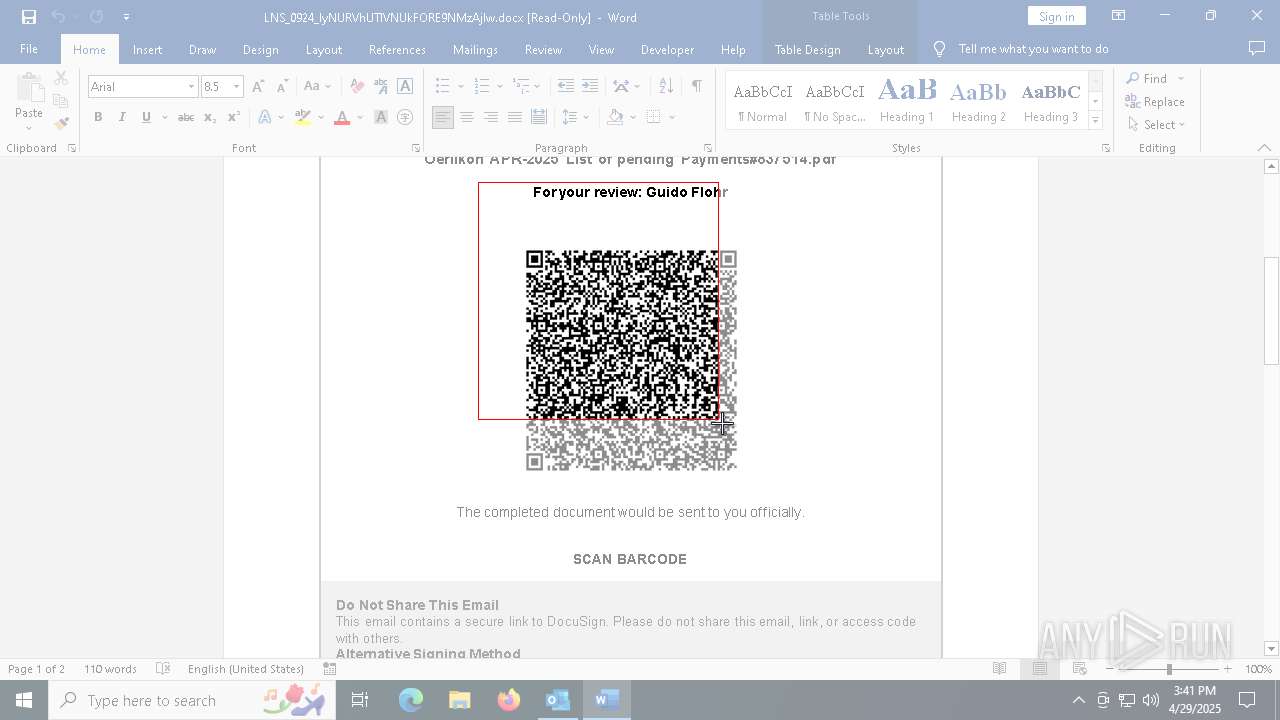Apply text highlight color
The width and height of the screenshot is (1280, 720).
click(303, 117)
